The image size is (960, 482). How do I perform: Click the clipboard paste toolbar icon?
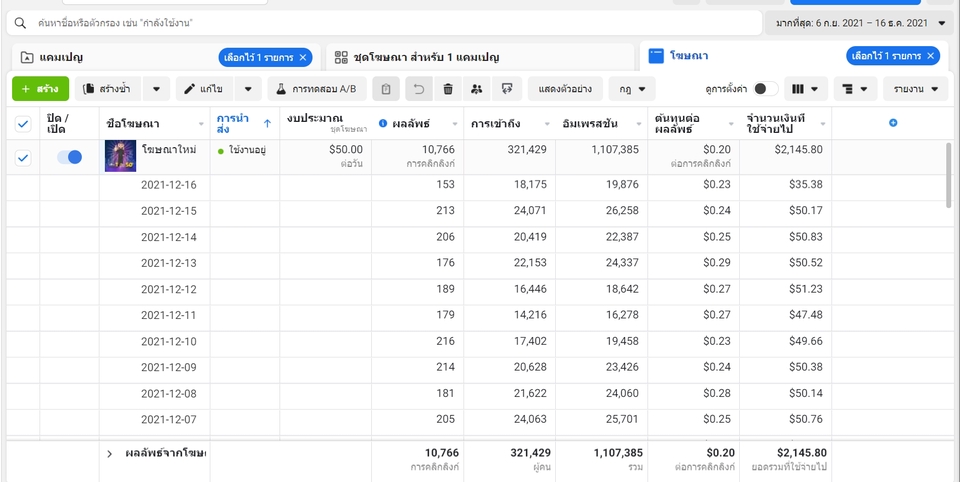(386, 89)
